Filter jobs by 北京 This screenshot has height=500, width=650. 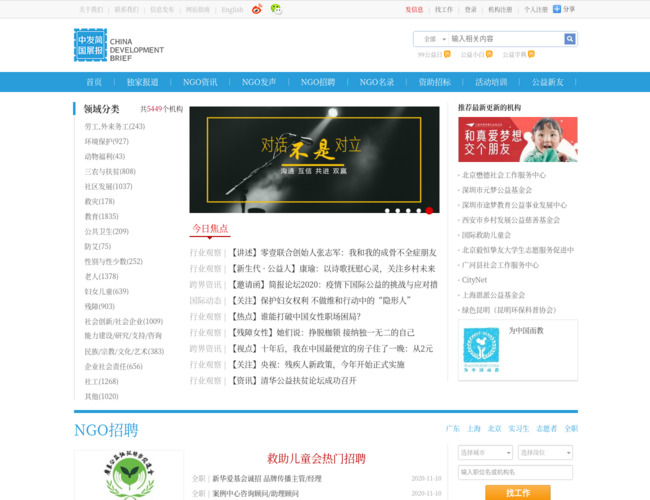point(495,429)
